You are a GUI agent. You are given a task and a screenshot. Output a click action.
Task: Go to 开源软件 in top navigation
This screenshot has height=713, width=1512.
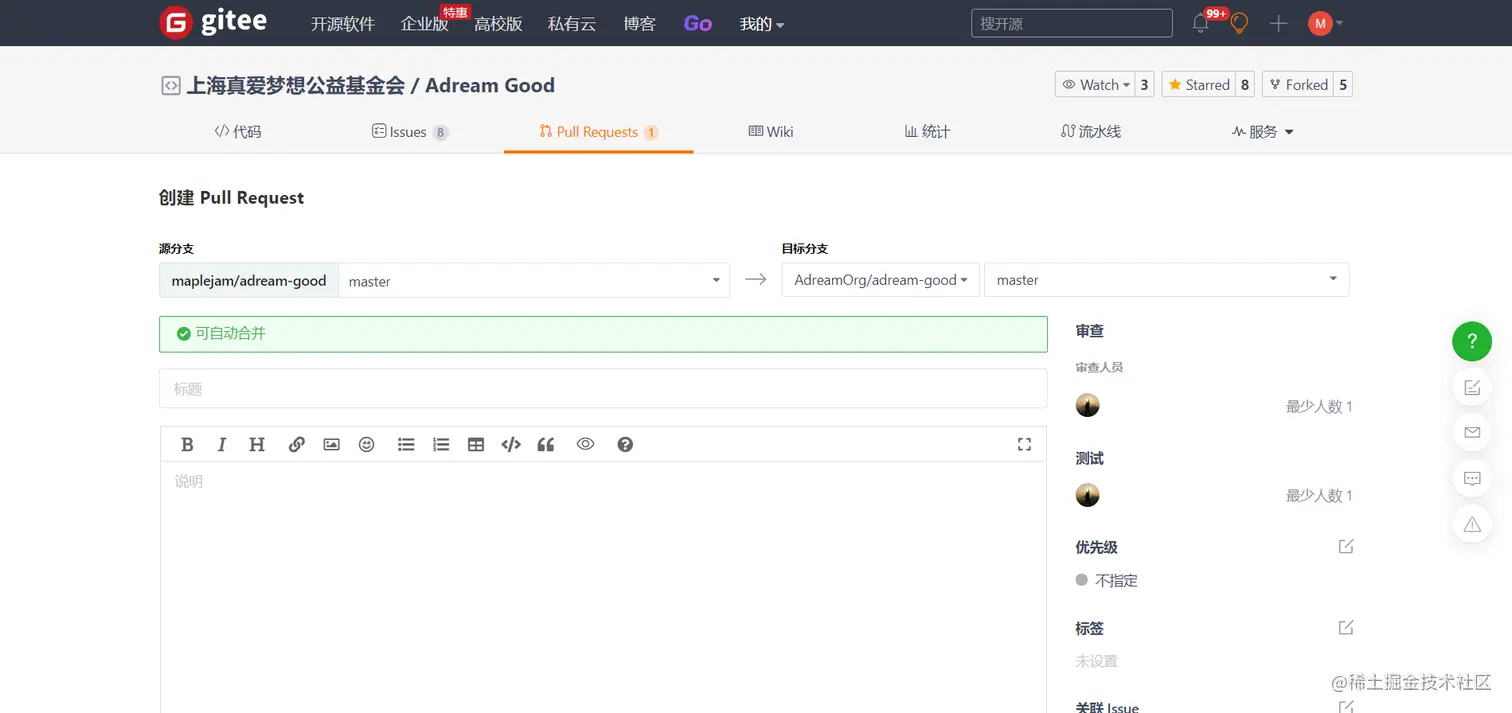[342, 24]
